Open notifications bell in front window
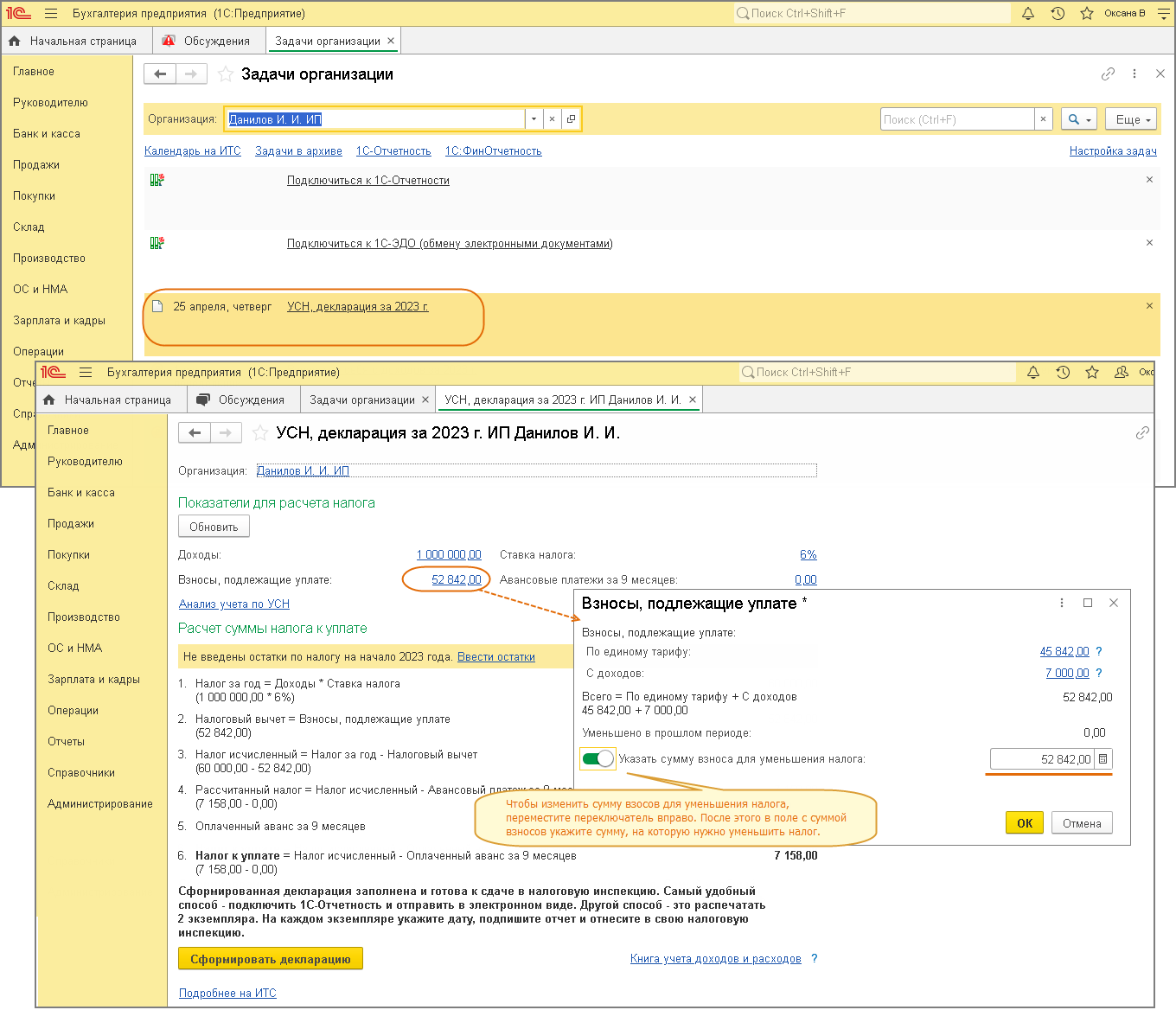This screenshot has width=1176, height=1010. 1033,372
